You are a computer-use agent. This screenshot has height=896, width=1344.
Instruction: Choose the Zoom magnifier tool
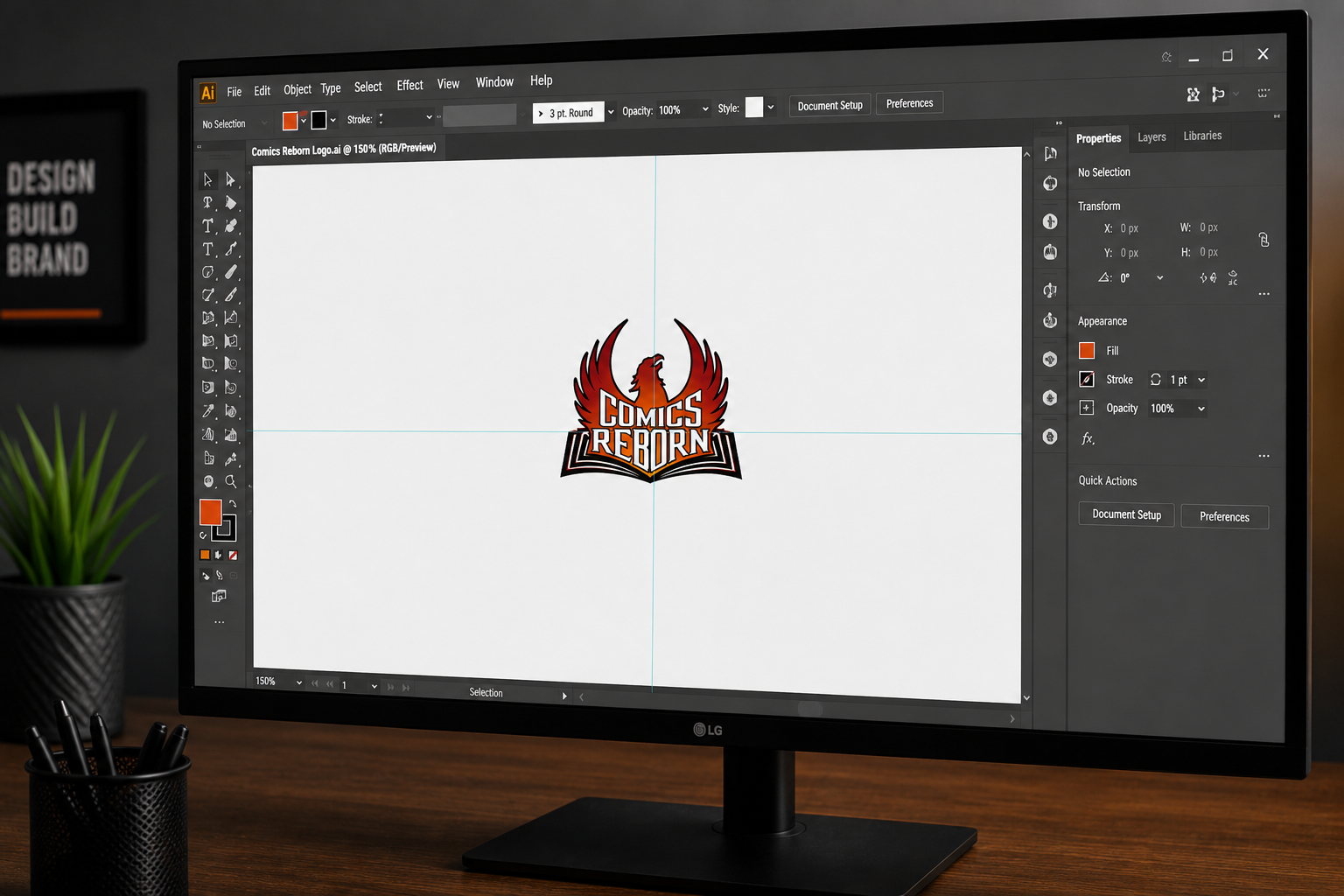pyautogui.click(x=231, y=481)
